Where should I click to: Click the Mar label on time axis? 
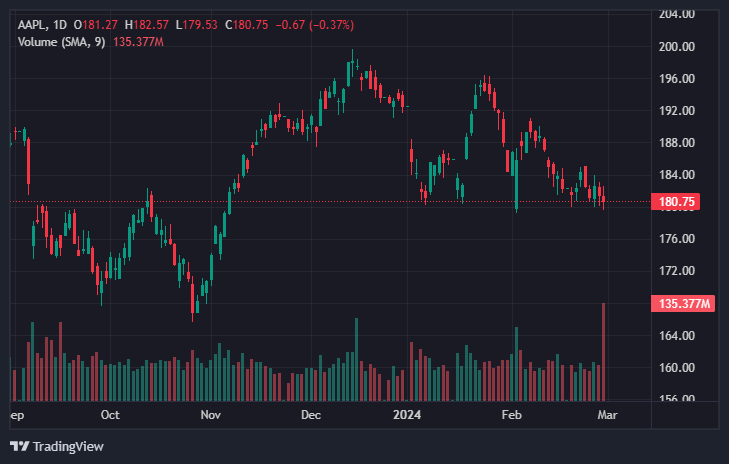[x=607, y=415]
